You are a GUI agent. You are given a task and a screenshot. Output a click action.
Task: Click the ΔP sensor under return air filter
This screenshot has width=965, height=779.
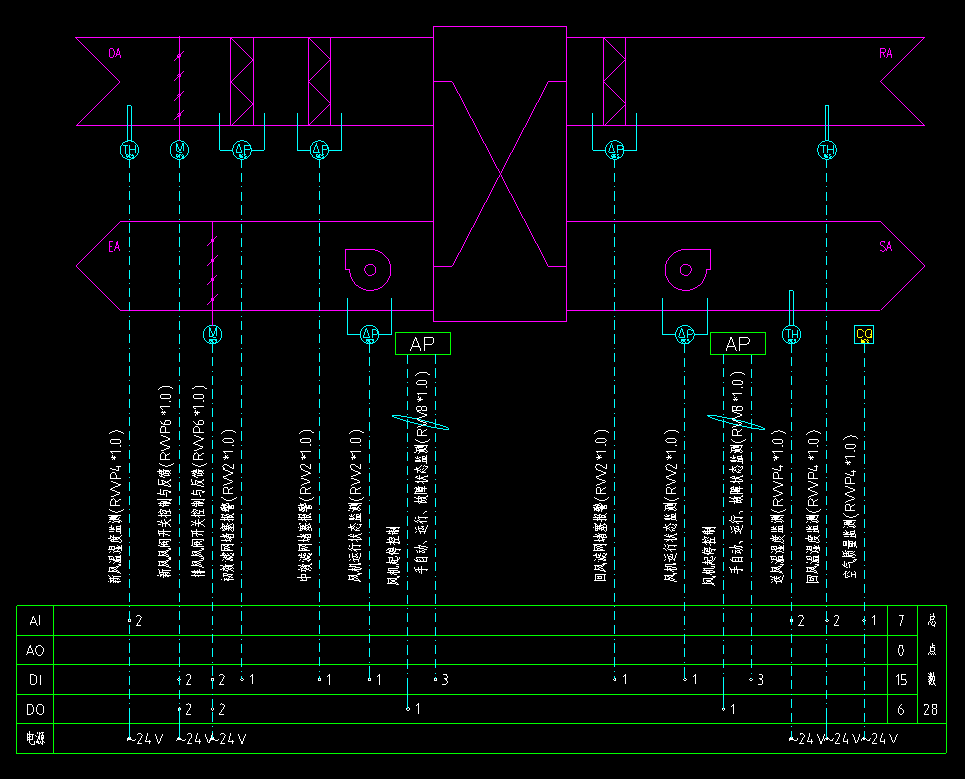tap(615, 150)
